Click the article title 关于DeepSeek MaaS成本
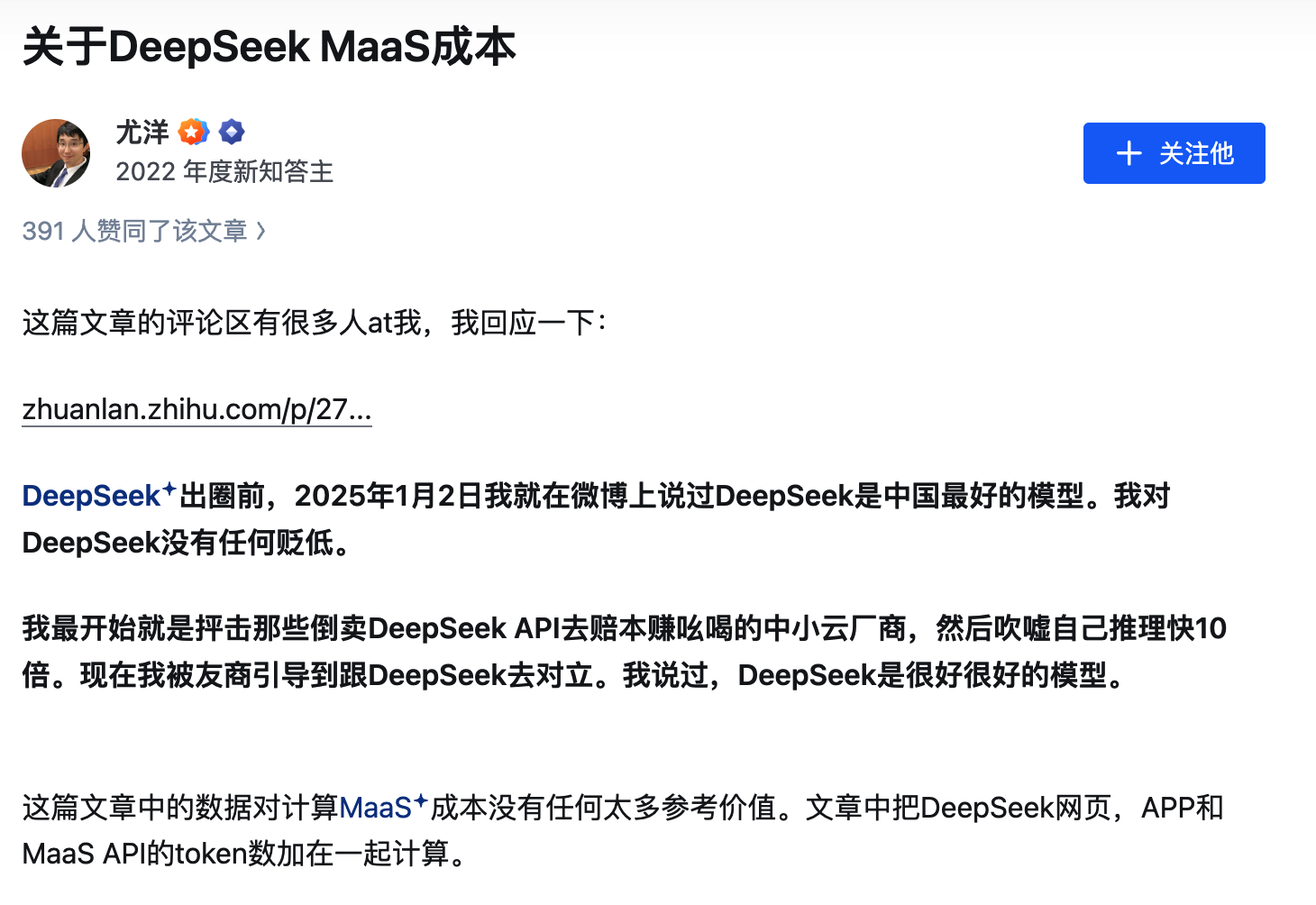The image size is (1316, 905). (x=269, y=47)
